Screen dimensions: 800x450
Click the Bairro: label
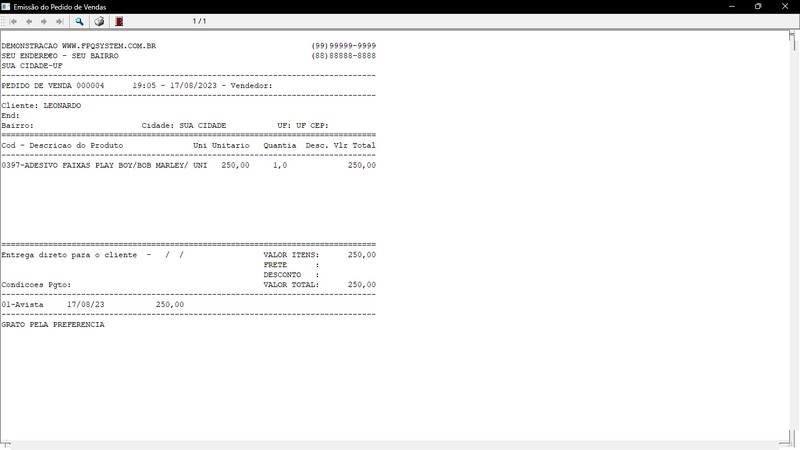[17, 126]
